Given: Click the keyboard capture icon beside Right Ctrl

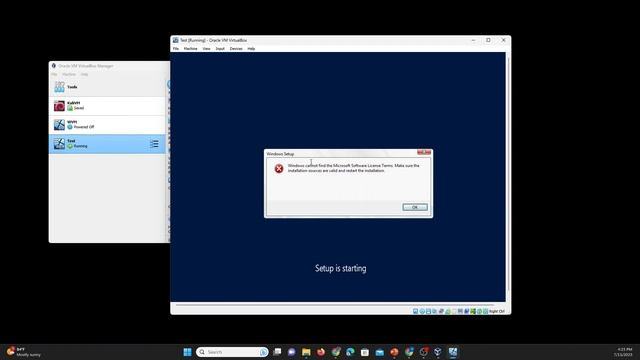Looking at the screenshot, I should click(x=486, y=311).
